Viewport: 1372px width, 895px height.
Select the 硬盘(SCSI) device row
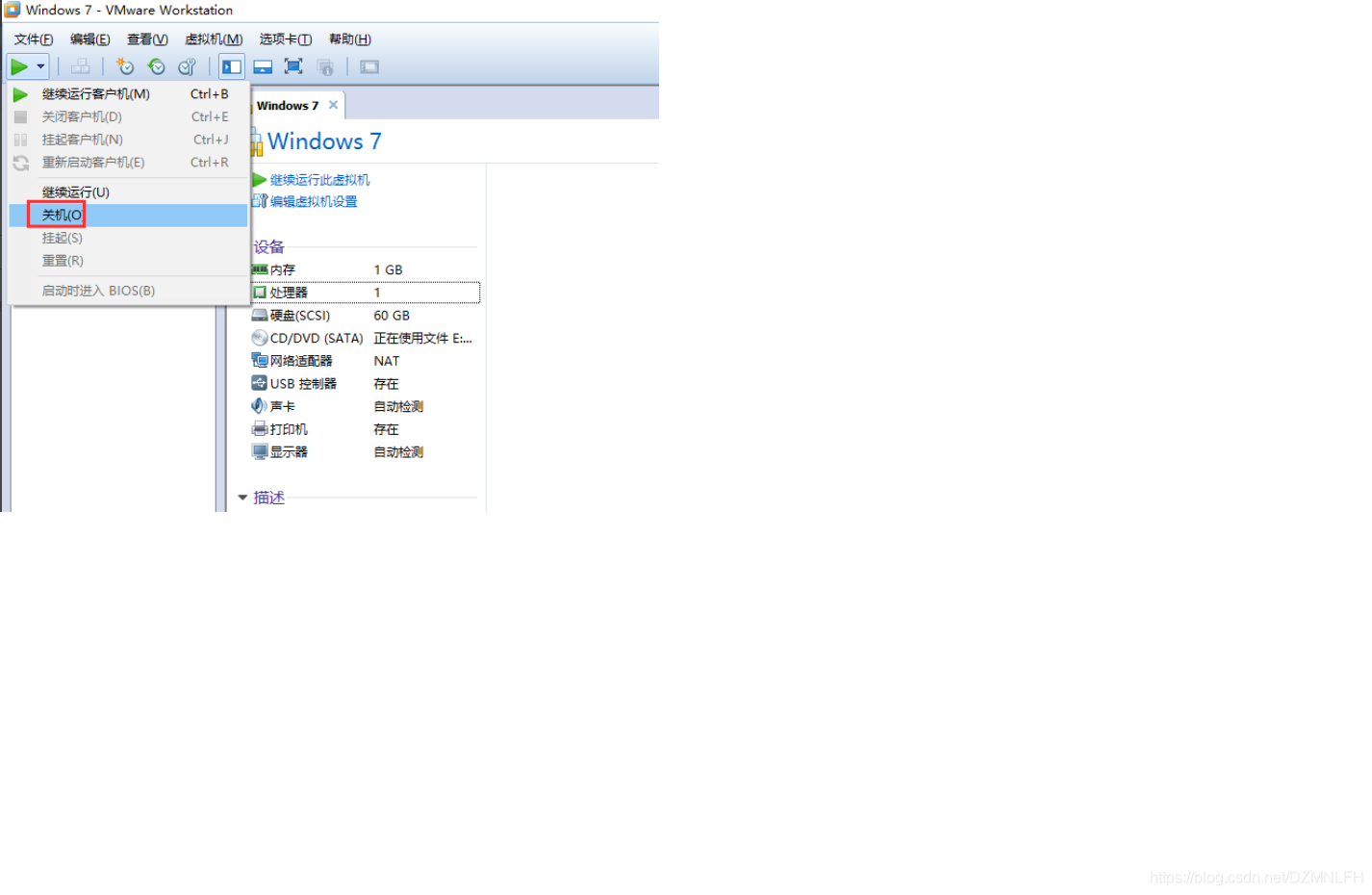coord(365,316)
